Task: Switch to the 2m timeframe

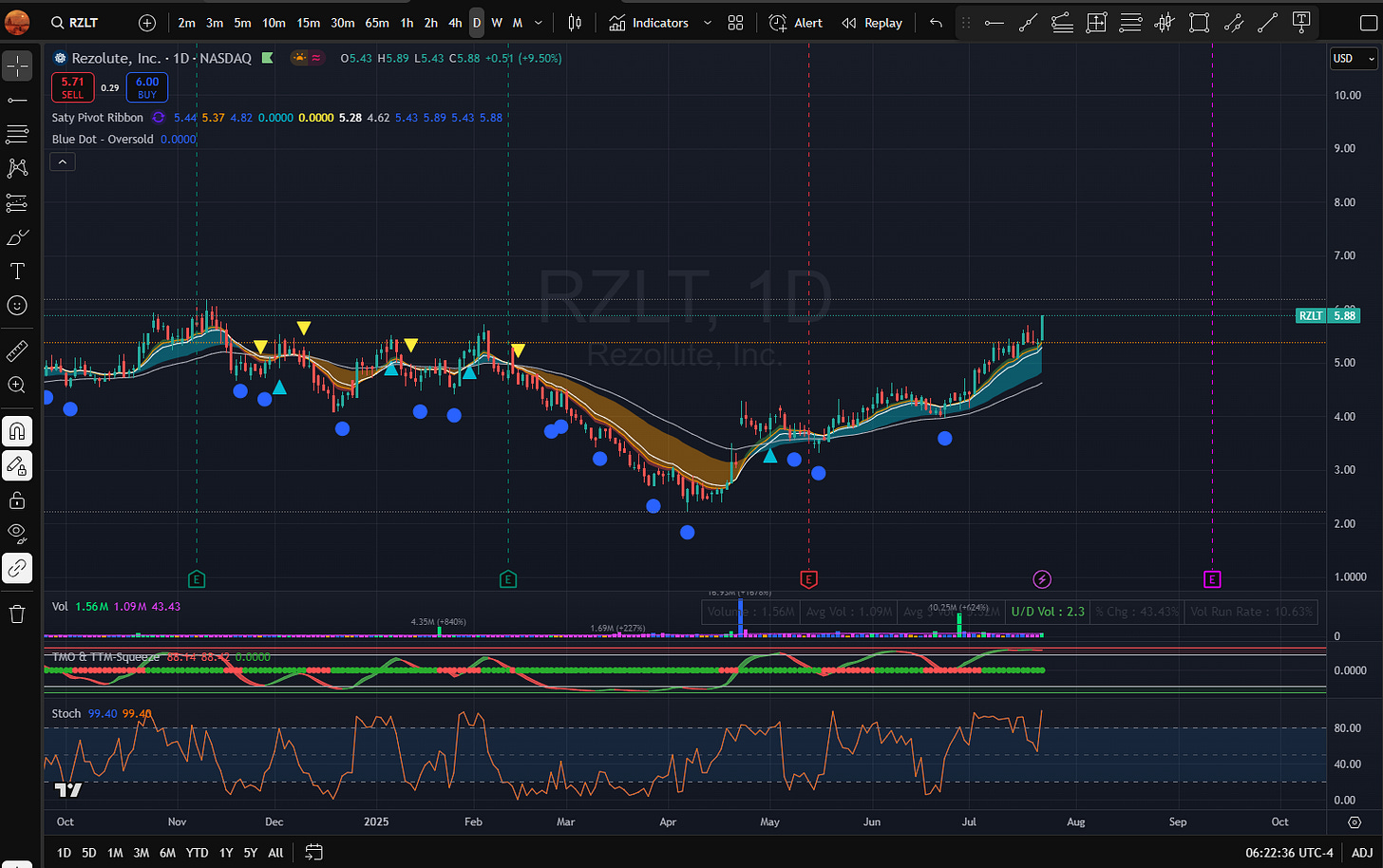Action: point(187,23)
